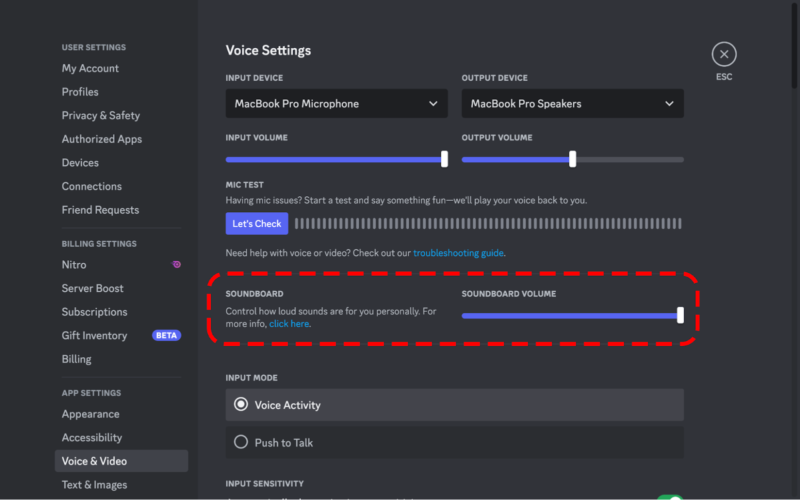Click the SOUNDBOARD VOLUME label
This screenshot has width=800, height=500.
[x=509, y=294]
